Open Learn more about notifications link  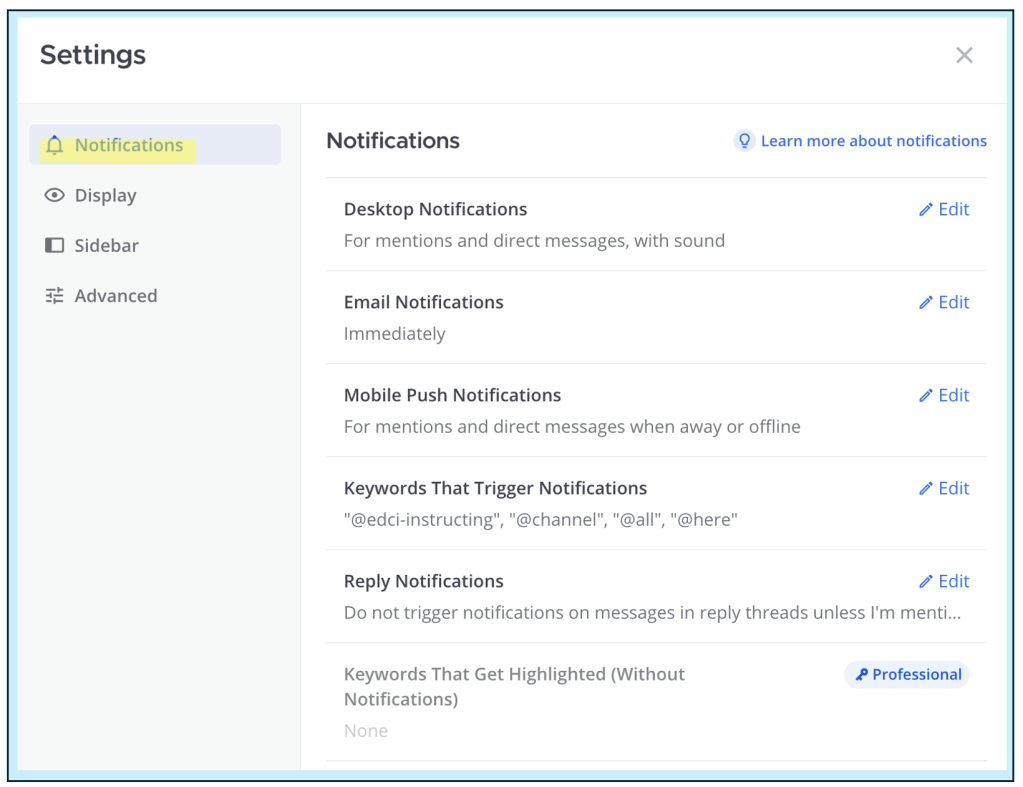click(873, 141)
